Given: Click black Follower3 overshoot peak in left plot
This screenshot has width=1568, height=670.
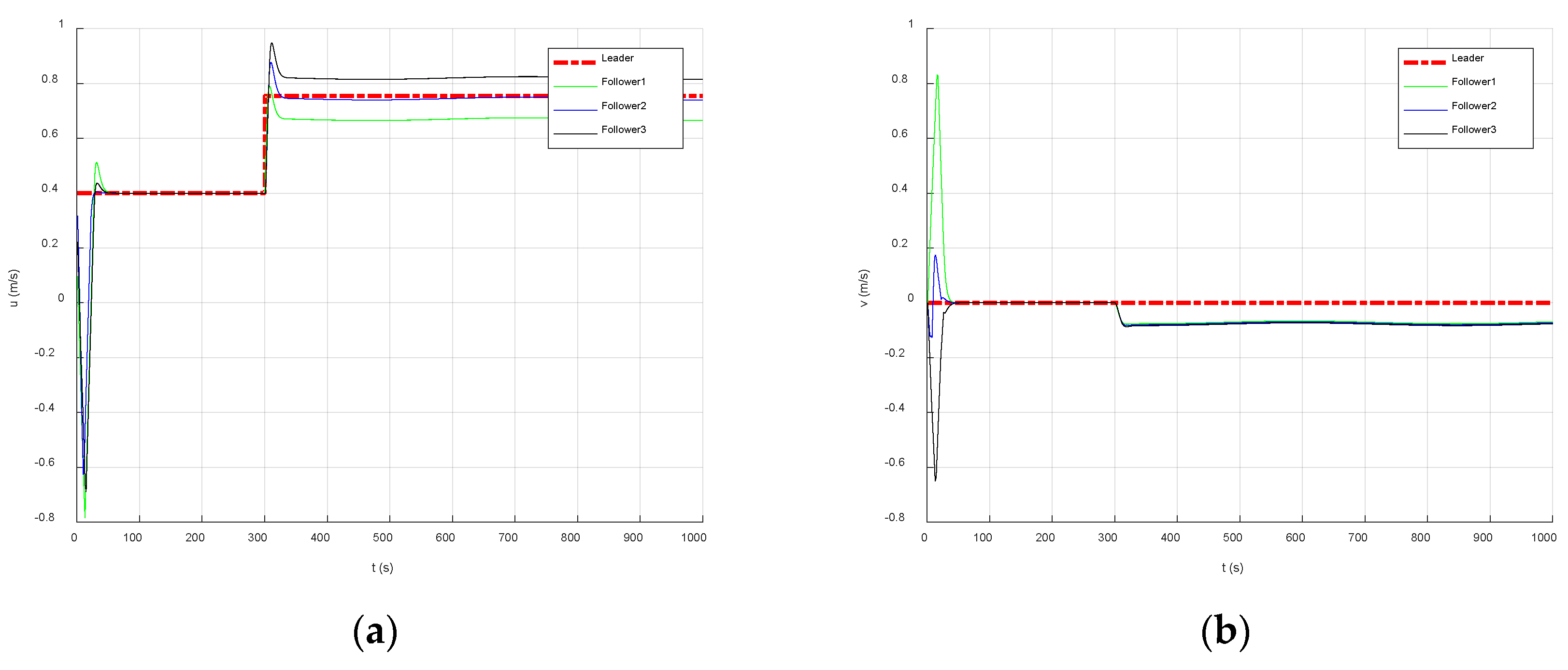Looking at the screenshot, I should point(271,44).
